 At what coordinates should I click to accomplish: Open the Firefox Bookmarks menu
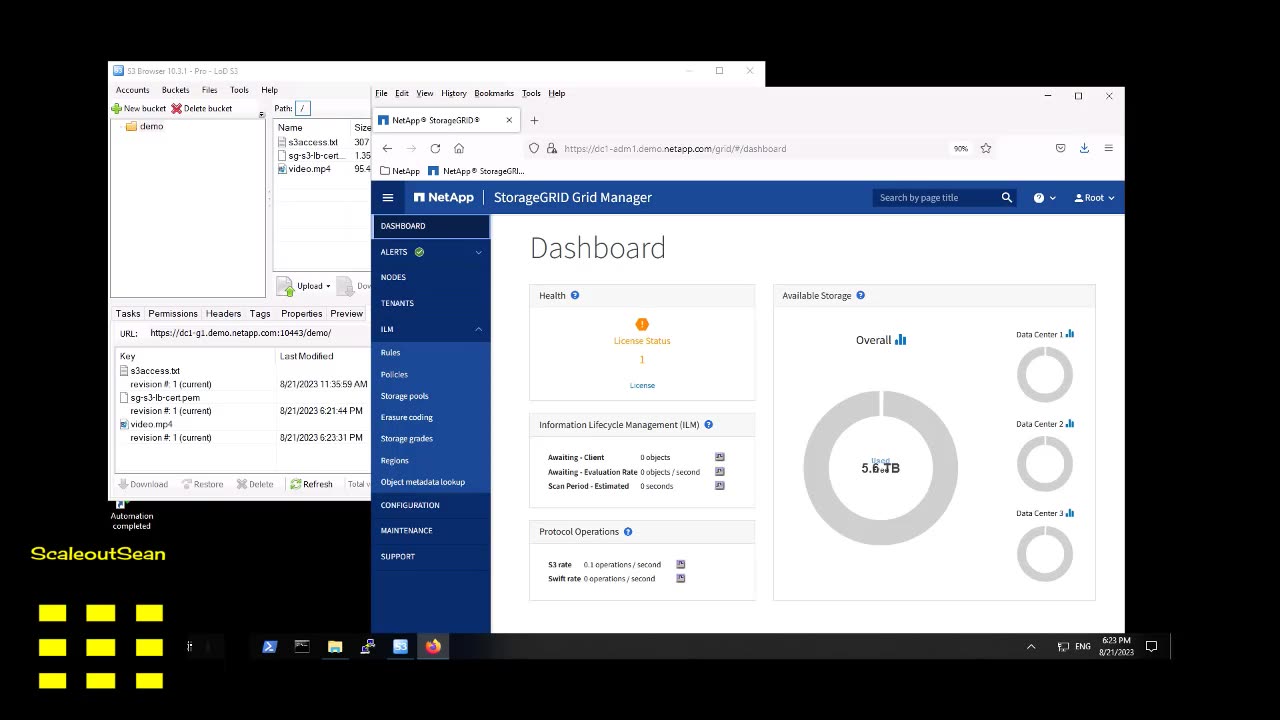[x=494, y=94]
